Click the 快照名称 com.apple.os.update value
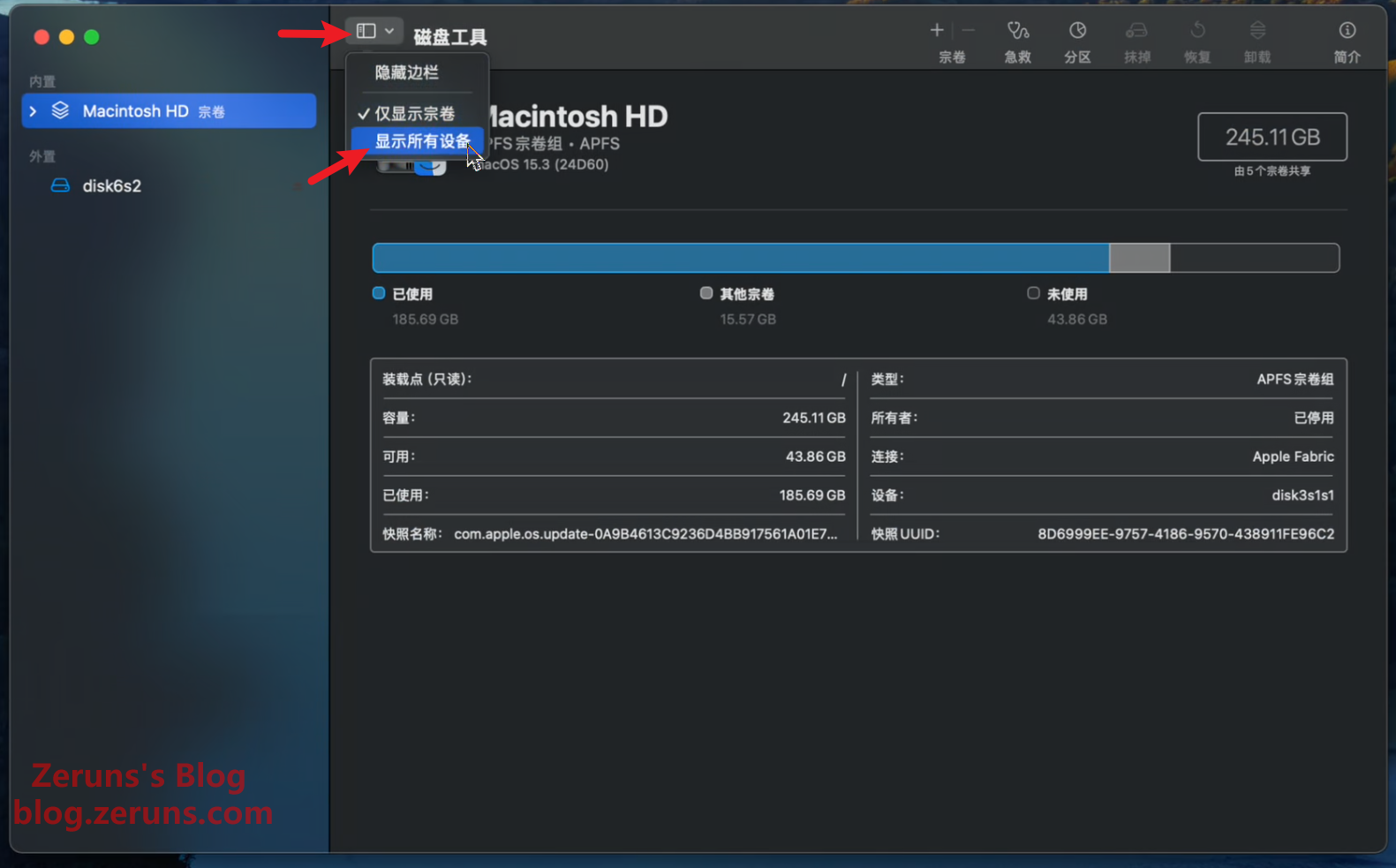 pyautogui.click(x=645, y=534)
